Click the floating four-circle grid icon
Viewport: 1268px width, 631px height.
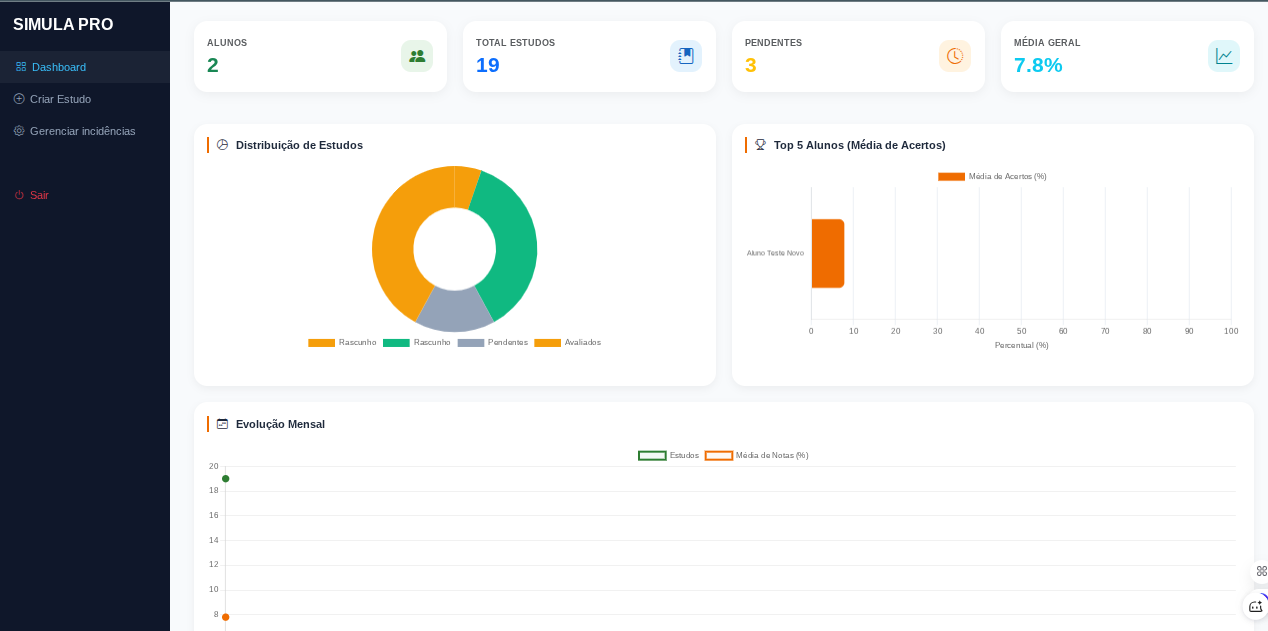click(x=1261, y=571)
